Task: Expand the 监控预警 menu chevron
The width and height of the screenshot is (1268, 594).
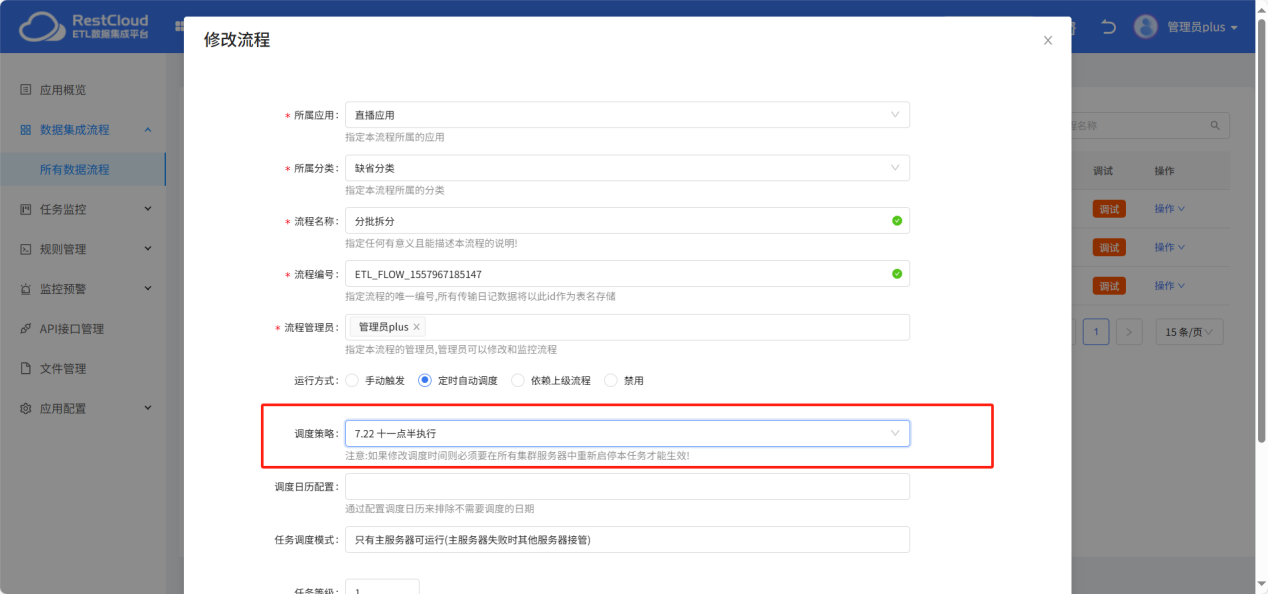Action: pos(148,289)
